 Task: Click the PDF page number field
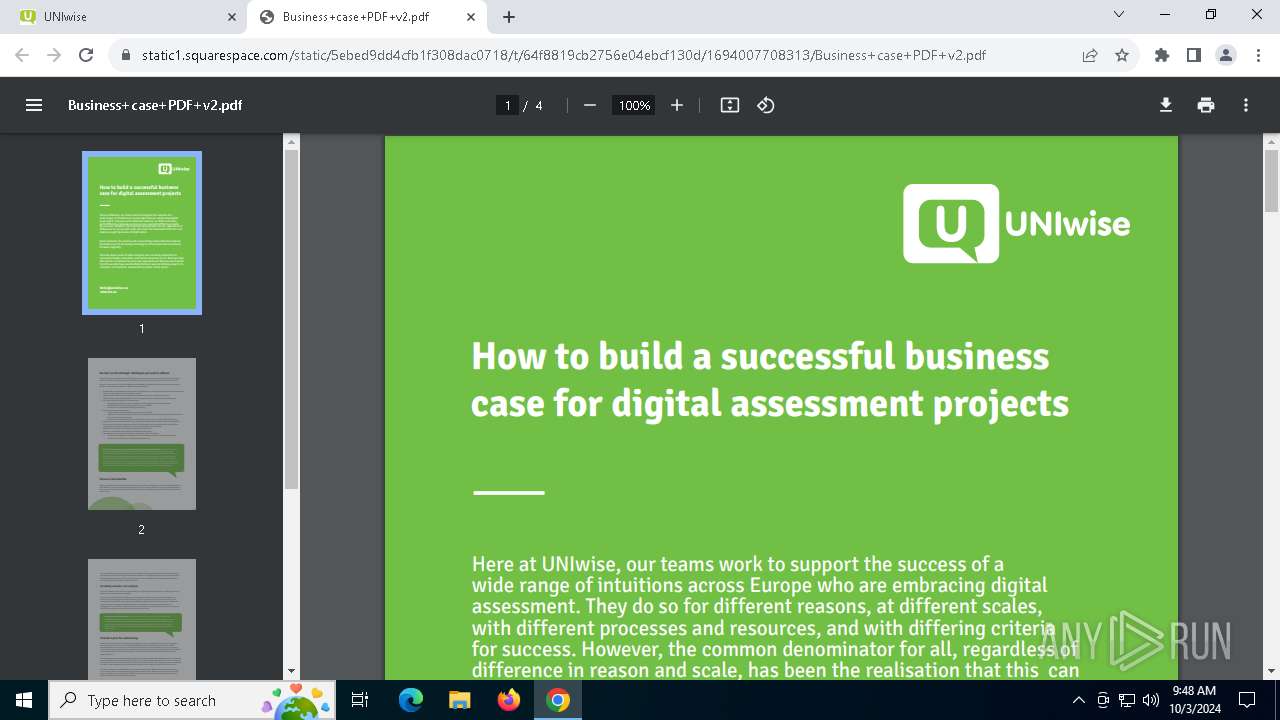[x=508, y=105]
